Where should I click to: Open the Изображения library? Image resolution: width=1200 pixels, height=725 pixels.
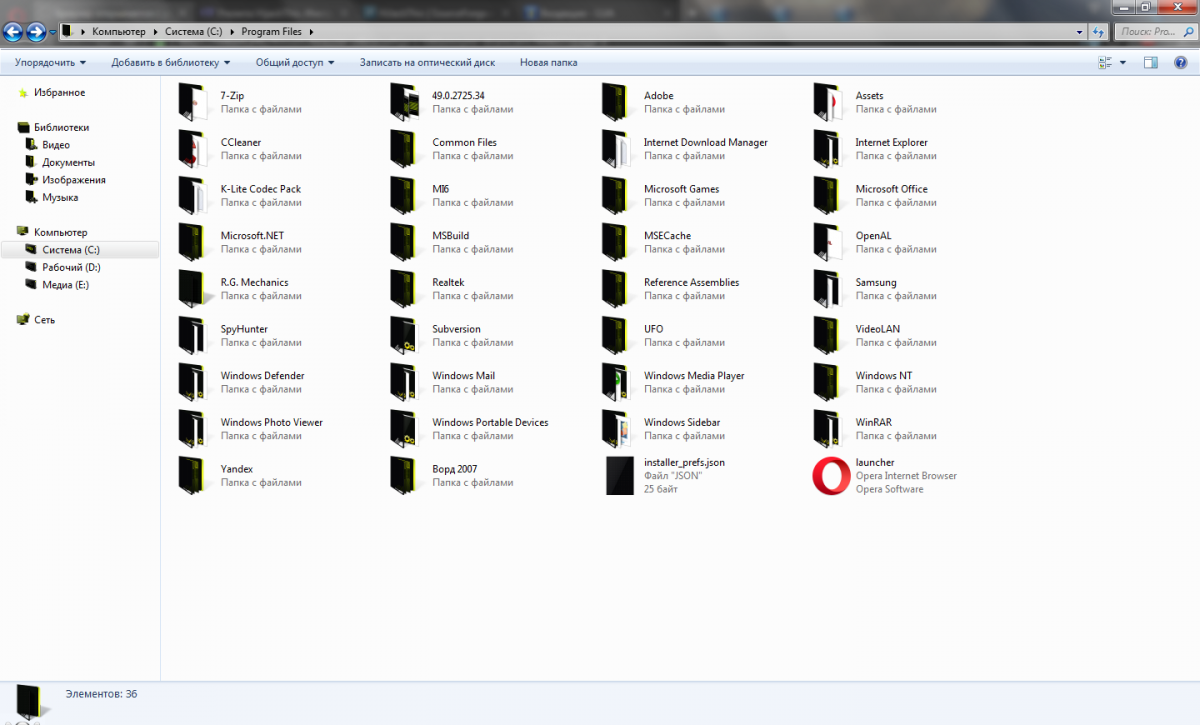coord(73,180)
